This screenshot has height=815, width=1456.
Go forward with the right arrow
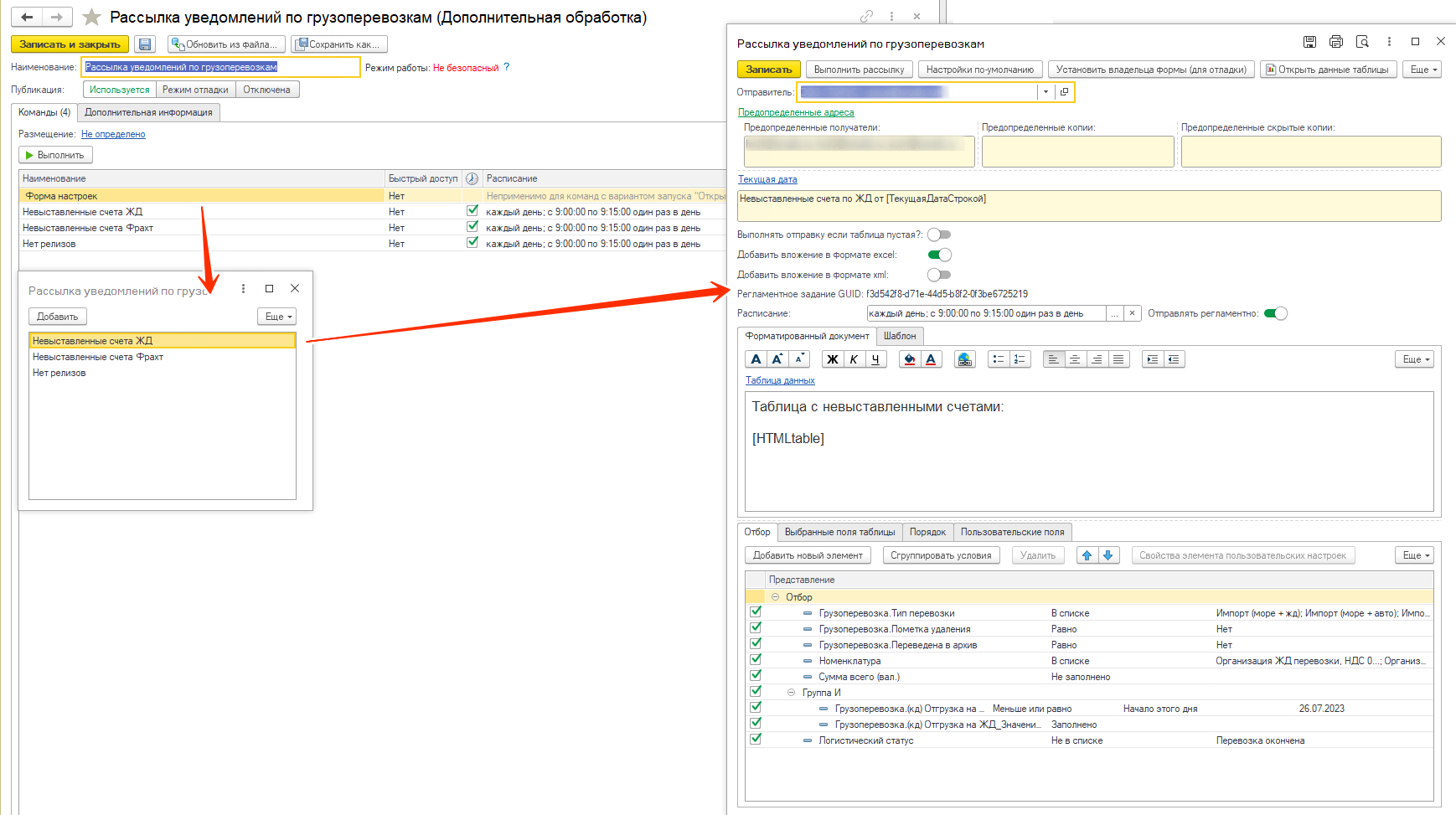[x=56, y=17]
